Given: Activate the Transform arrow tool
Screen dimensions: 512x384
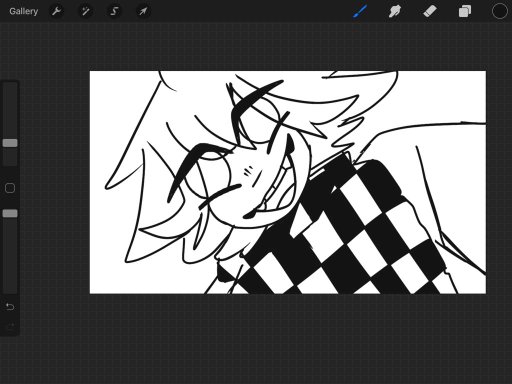Looking at the screenshot, I should tap(143, 11).
